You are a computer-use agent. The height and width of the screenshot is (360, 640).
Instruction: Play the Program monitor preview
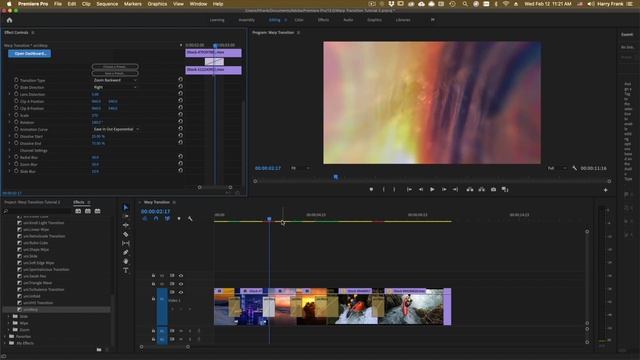(432, 189)
